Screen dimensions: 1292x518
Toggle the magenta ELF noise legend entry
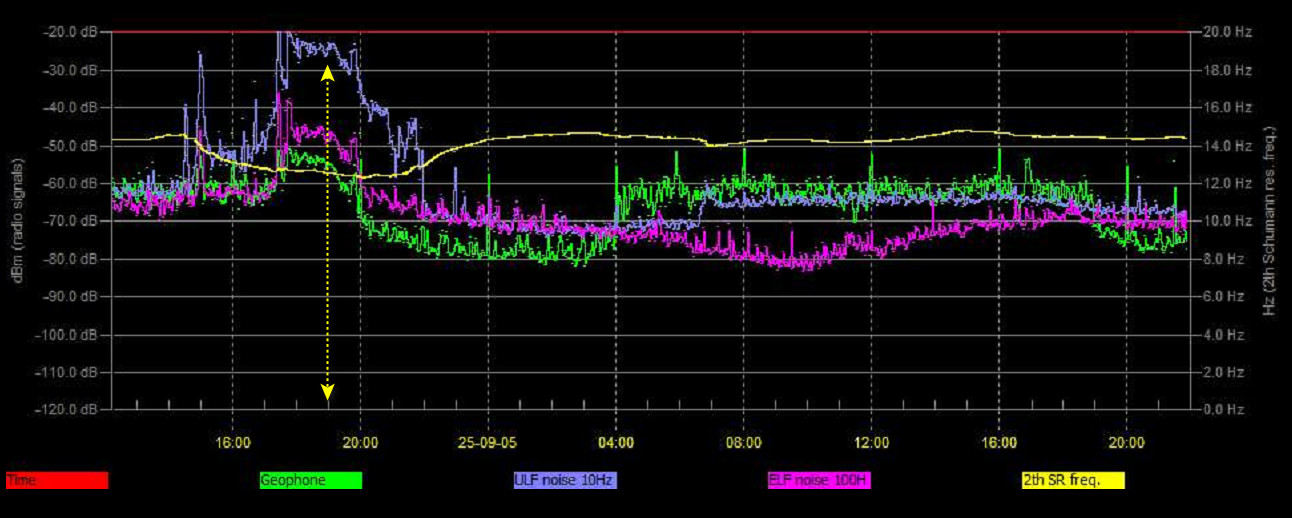819,481
